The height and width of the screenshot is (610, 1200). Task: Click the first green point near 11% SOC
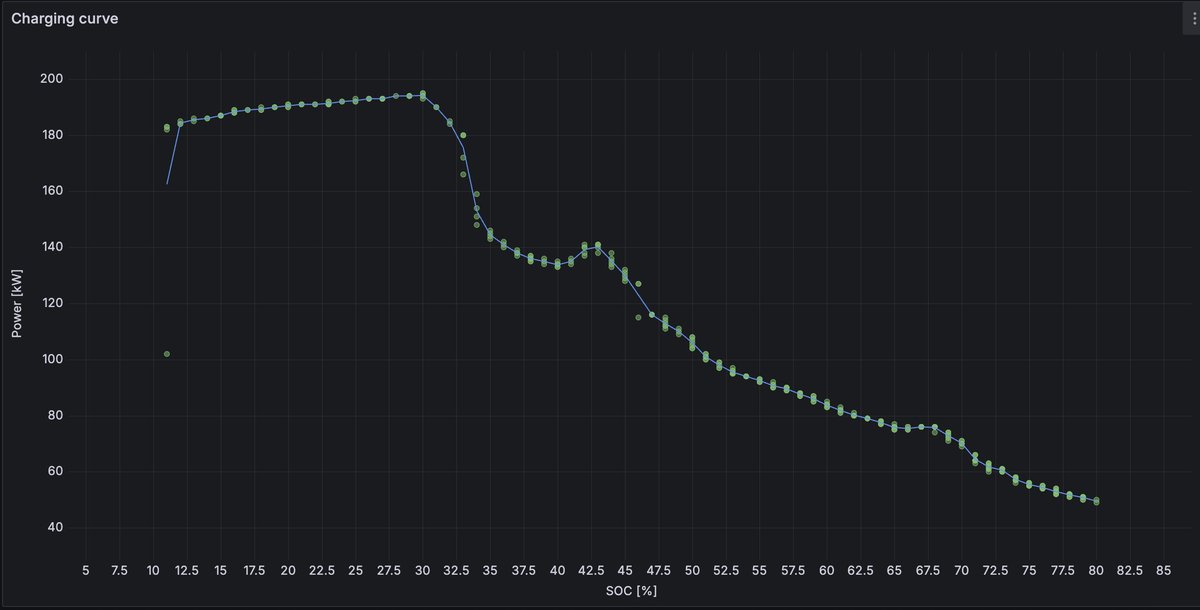[166, 126]
